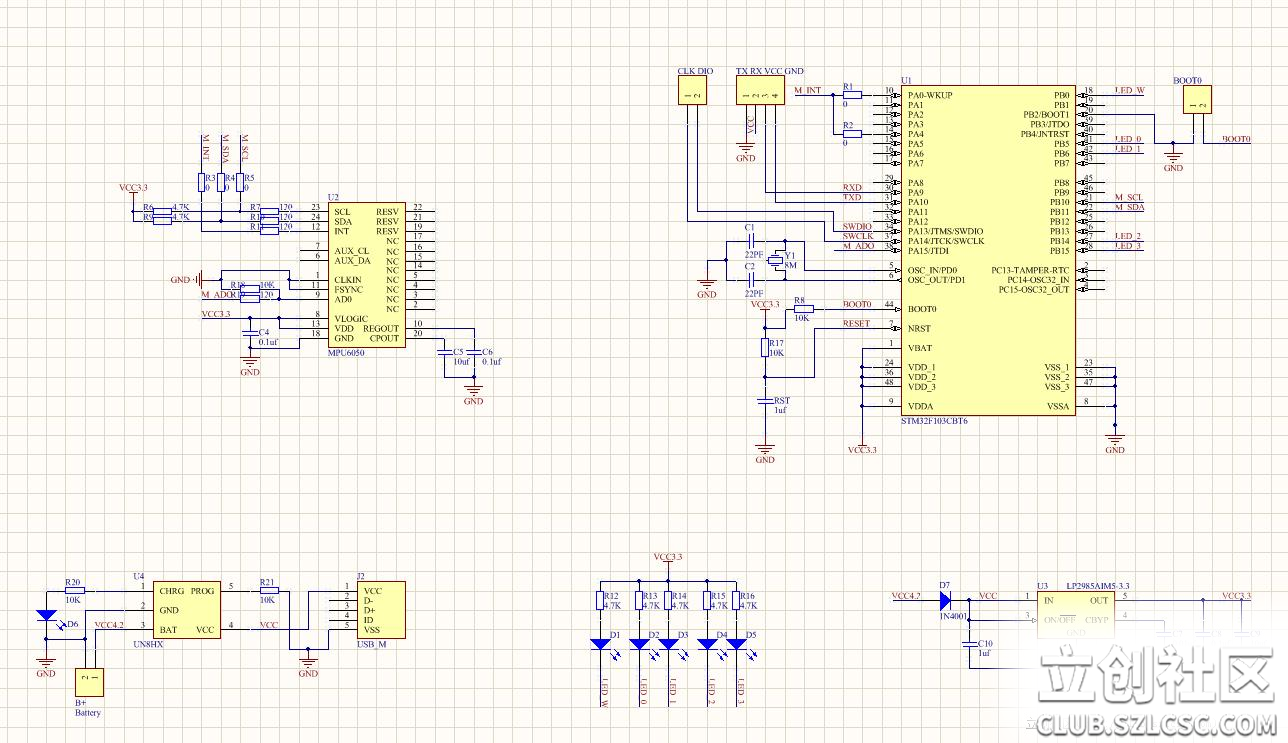The width and height of the screenshot is (1288, 743).
Task: Select LED D4 symbol
Action: coord(709,644)
